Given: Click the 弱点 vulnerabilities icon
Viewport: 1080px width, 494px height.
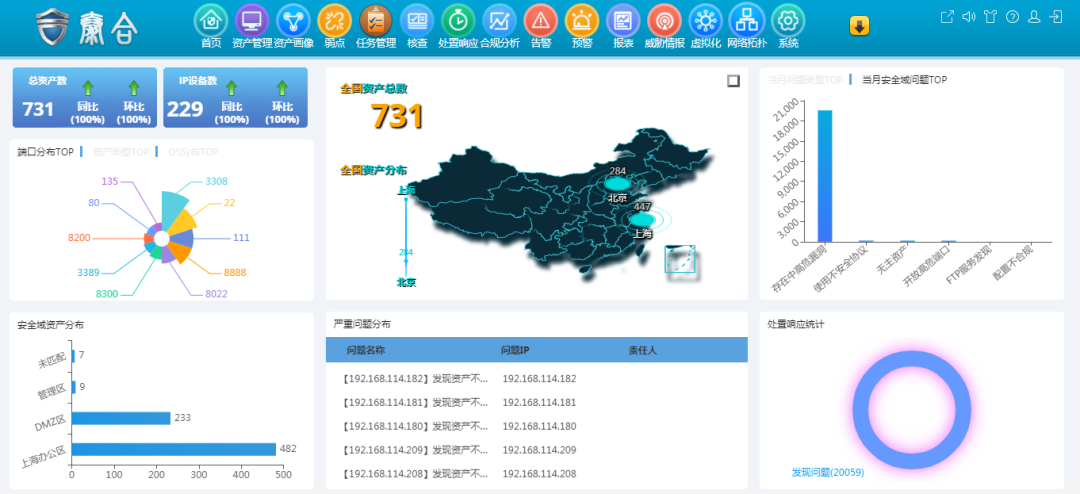Looking at the screenshot, I should [x=334, y=20].
